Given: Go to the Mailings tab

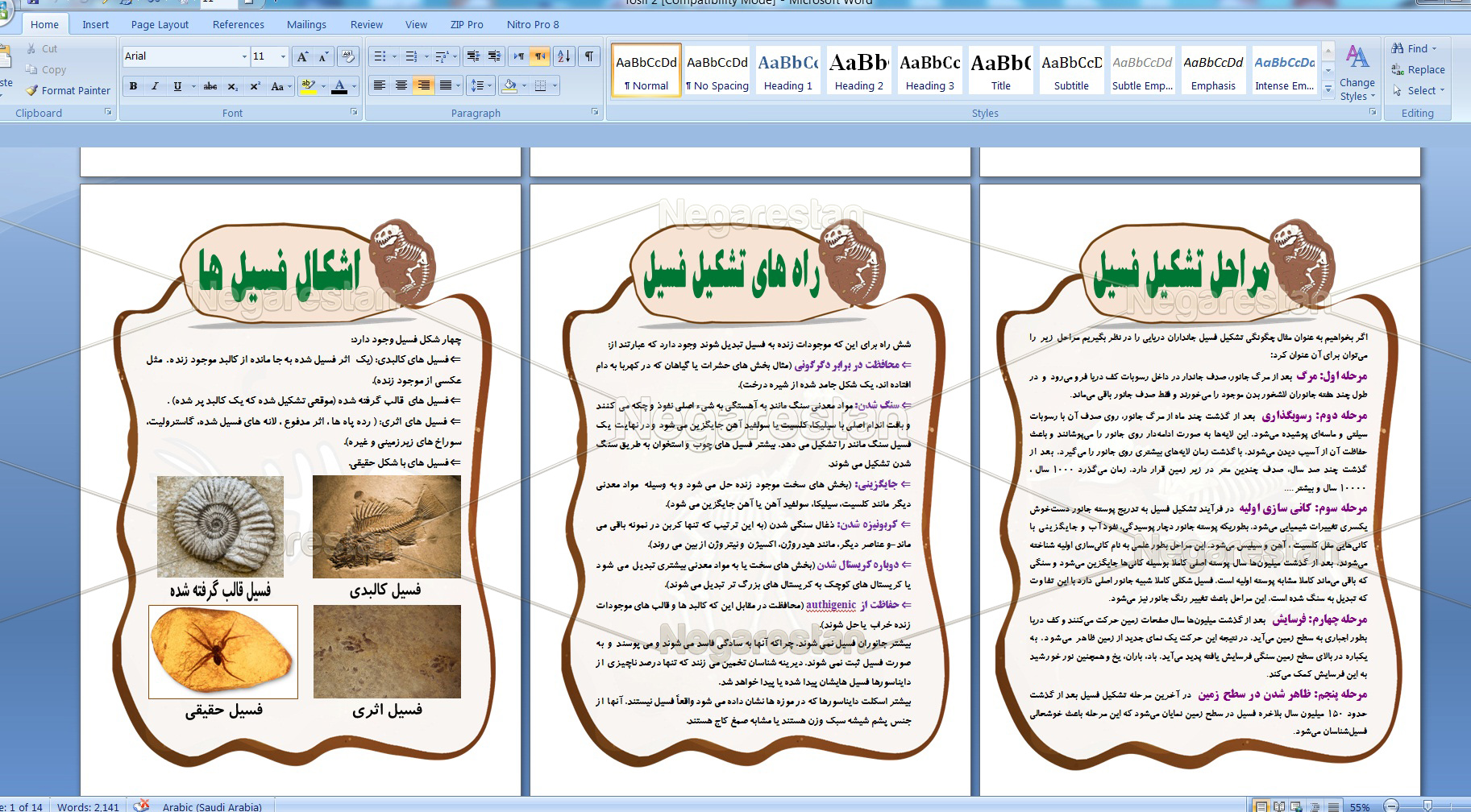Looking at the screenshot, I should [x=306, y=24].
